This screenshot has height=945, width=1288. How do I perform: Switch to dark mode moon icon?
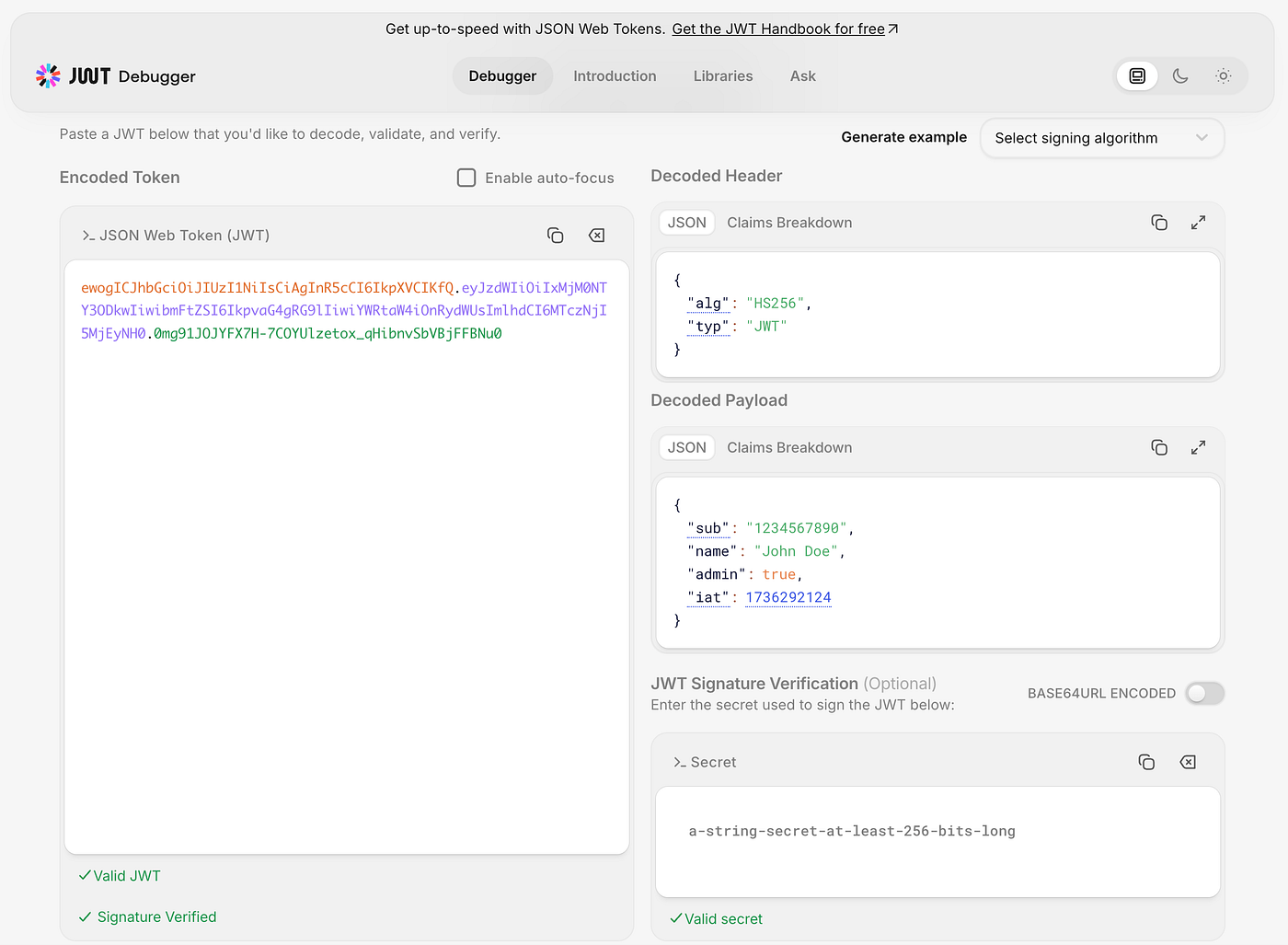[1180, 76]
